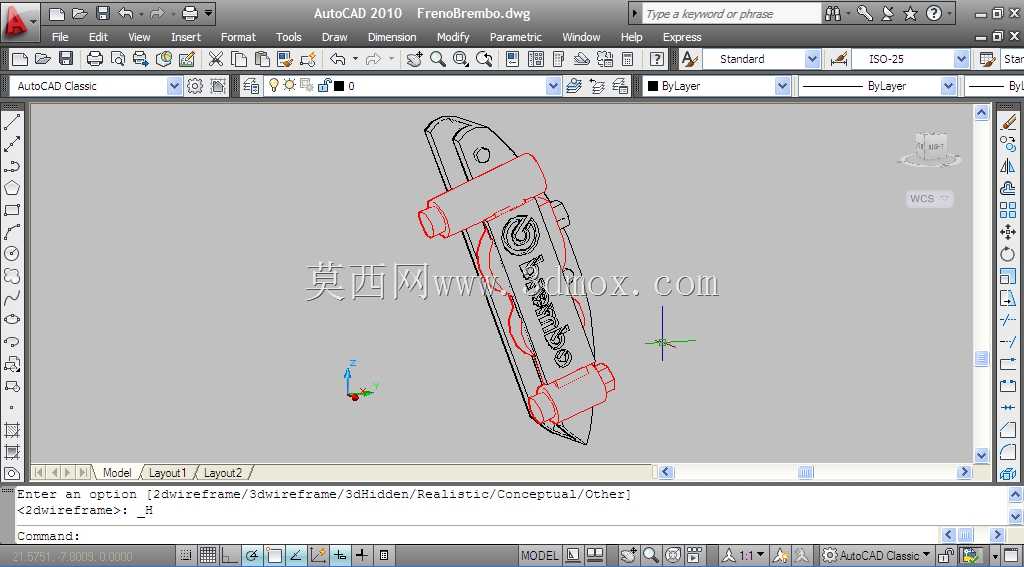The image size is (1024, 567).
Task: Click the MODEL space button in status bar
Action: [x=539, y=555]
